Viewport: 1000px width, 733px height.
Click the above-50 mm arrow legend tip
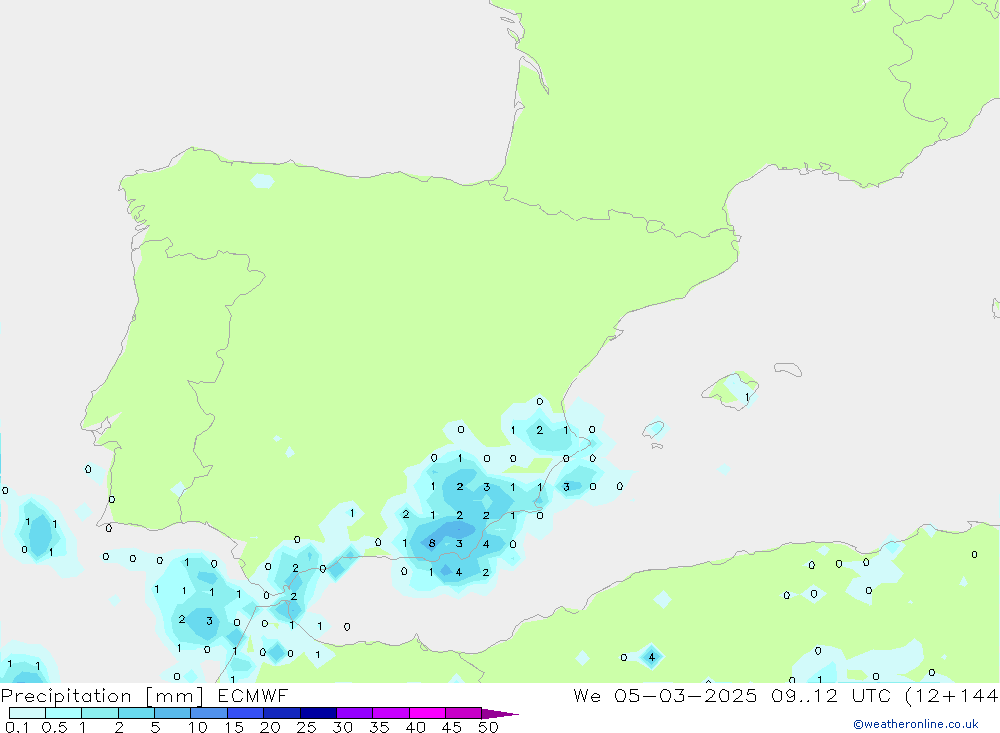[500, 713]
